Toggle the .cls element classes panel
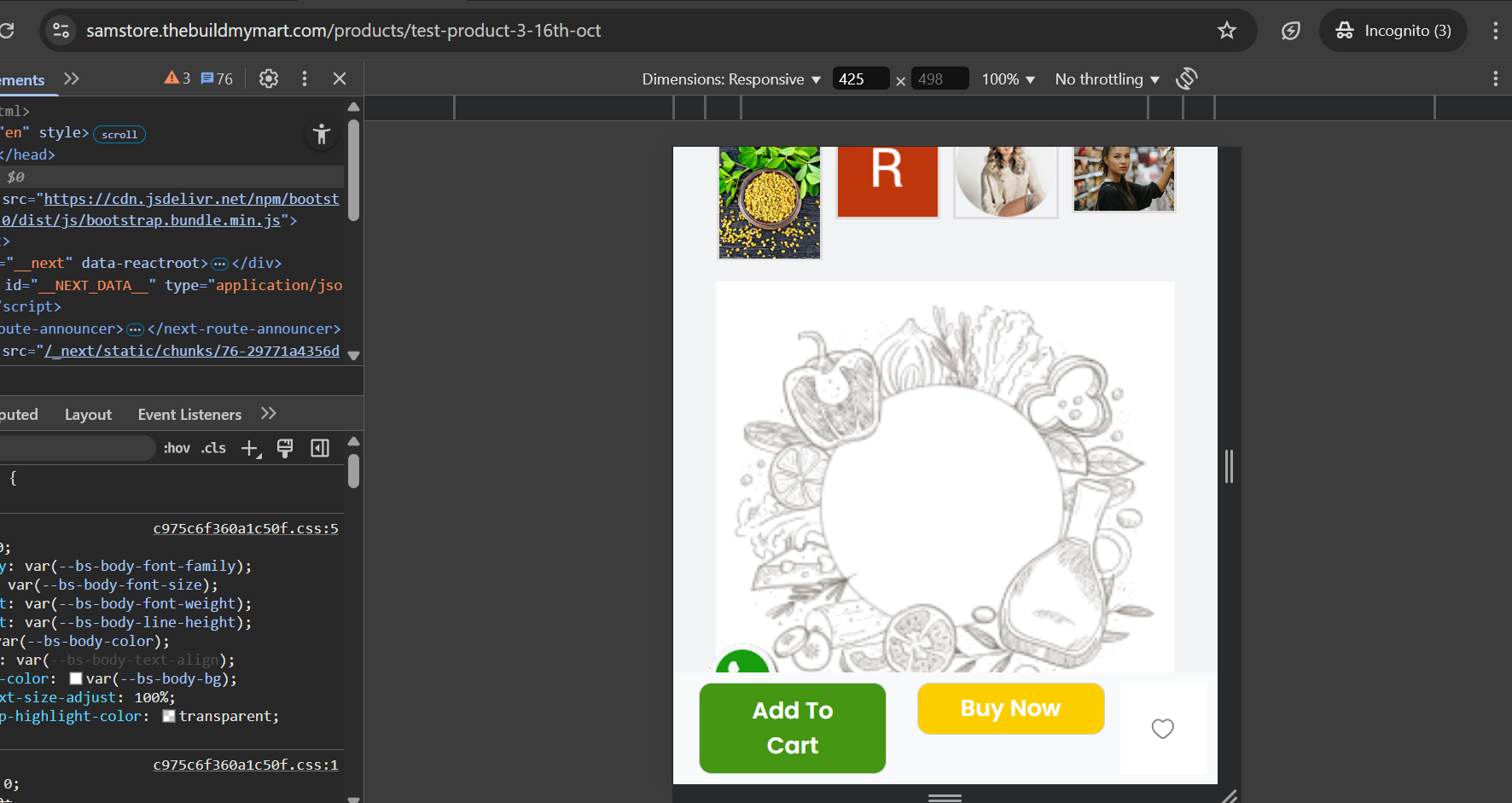The height and width of the screenshot is (803, 1512). coord(213,448)
